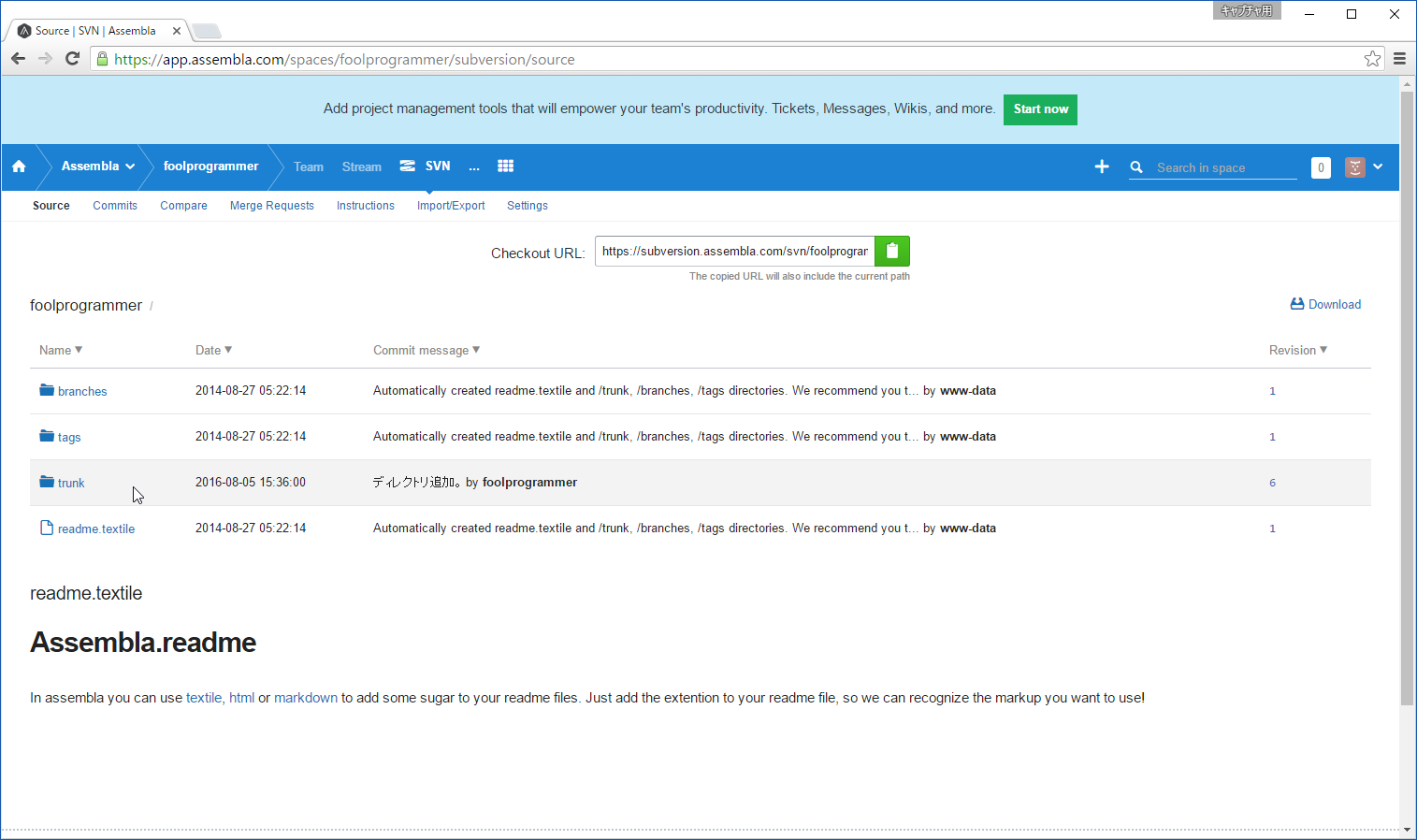Follow the html link

pyautogui.click(x=241, y=698)
